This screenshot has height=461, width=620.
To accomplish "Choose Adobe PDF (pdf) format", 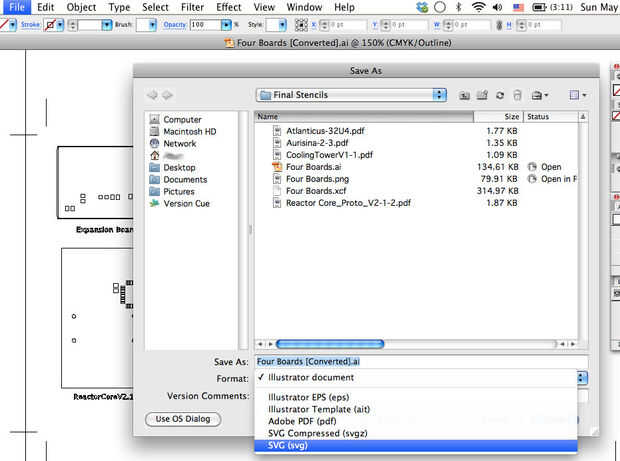I will click(x=416, y=421).
